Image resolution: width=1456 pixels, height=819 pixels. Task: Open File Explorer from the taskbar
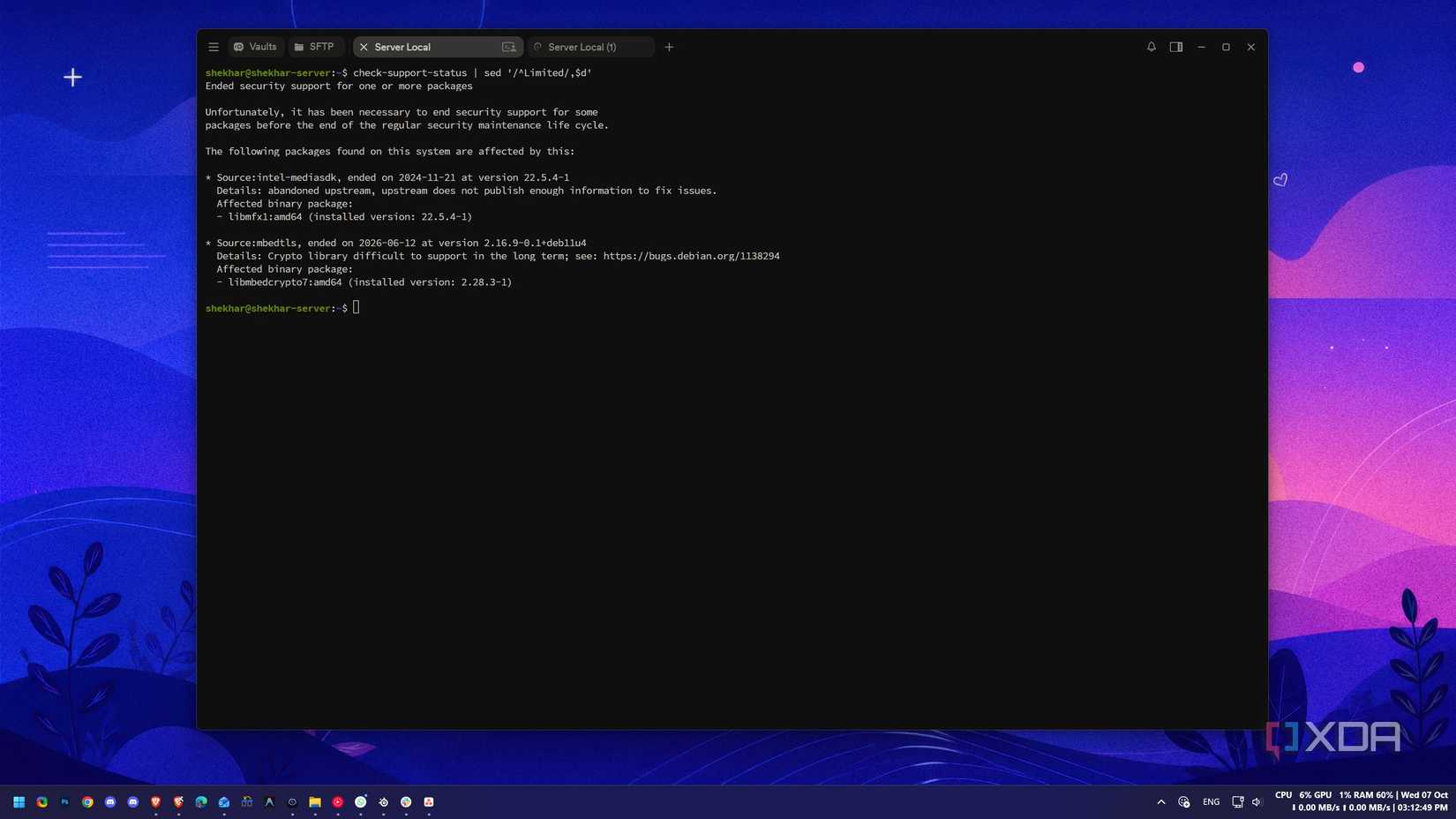[315, 802]
